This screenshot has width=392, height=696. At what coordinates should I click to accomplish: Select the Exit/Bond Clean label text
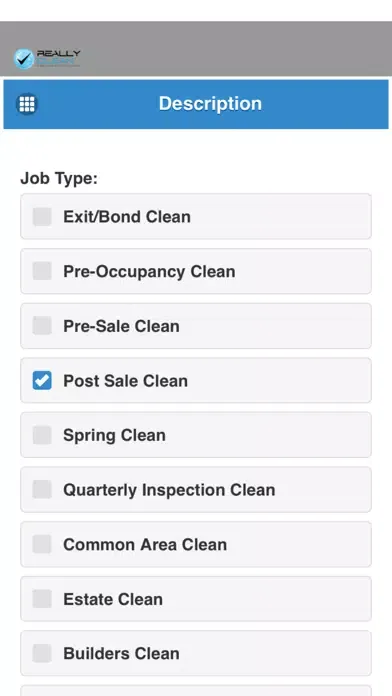click(127, 217)
